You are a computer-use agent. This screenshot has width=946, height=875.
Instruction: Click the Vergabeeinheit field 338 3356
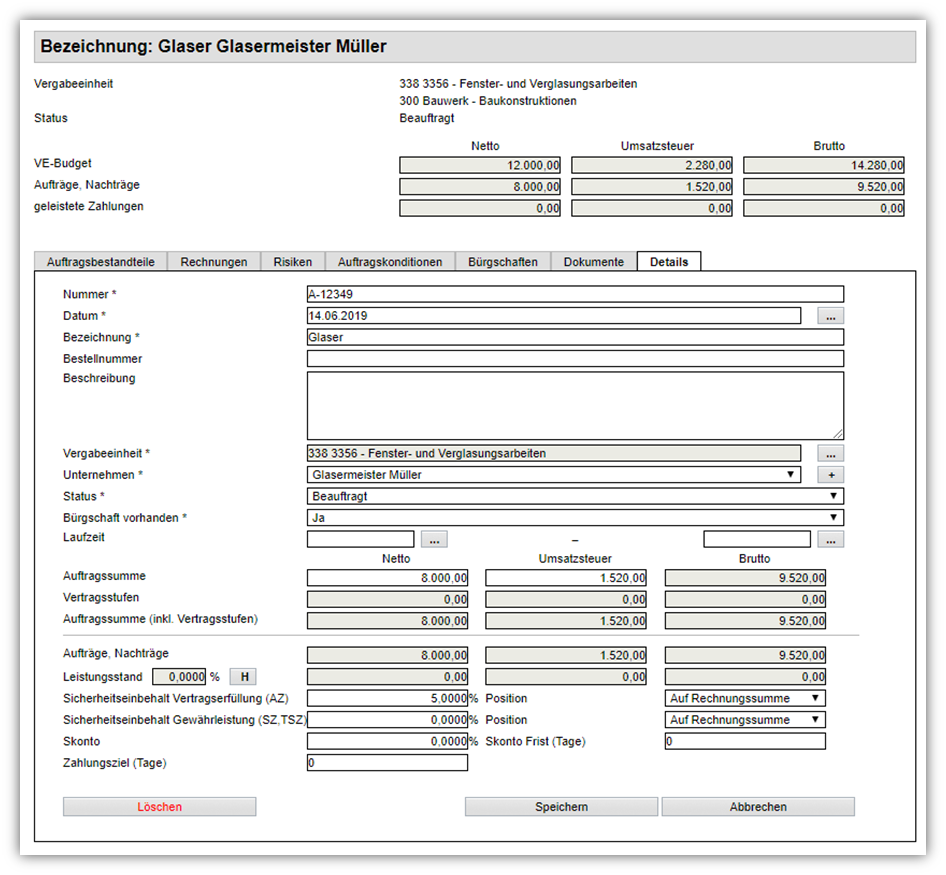553,453
